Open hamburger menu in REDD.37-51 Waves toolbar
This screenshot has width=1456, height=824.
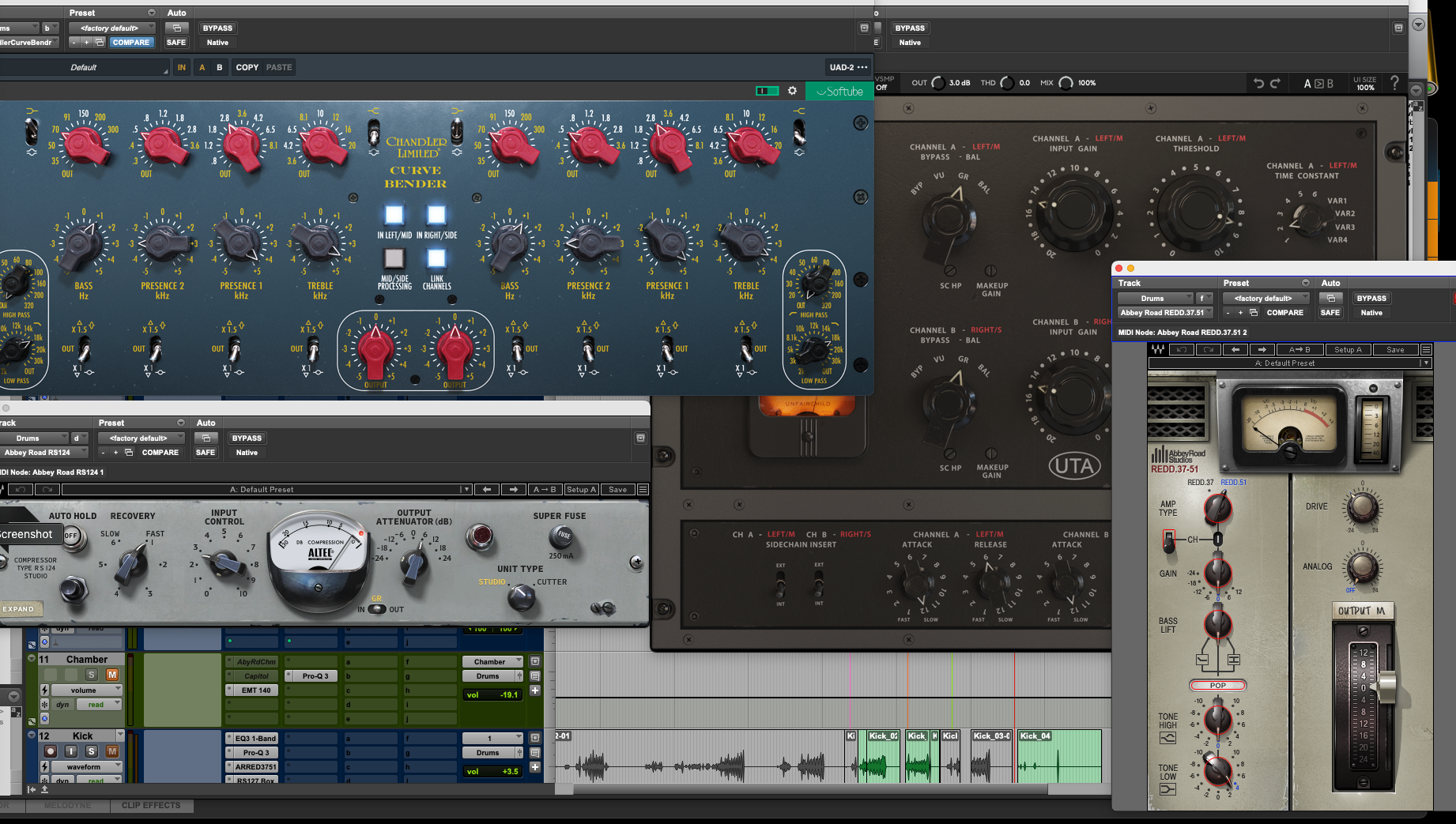pyautogui.click(x=1426, y=349)
